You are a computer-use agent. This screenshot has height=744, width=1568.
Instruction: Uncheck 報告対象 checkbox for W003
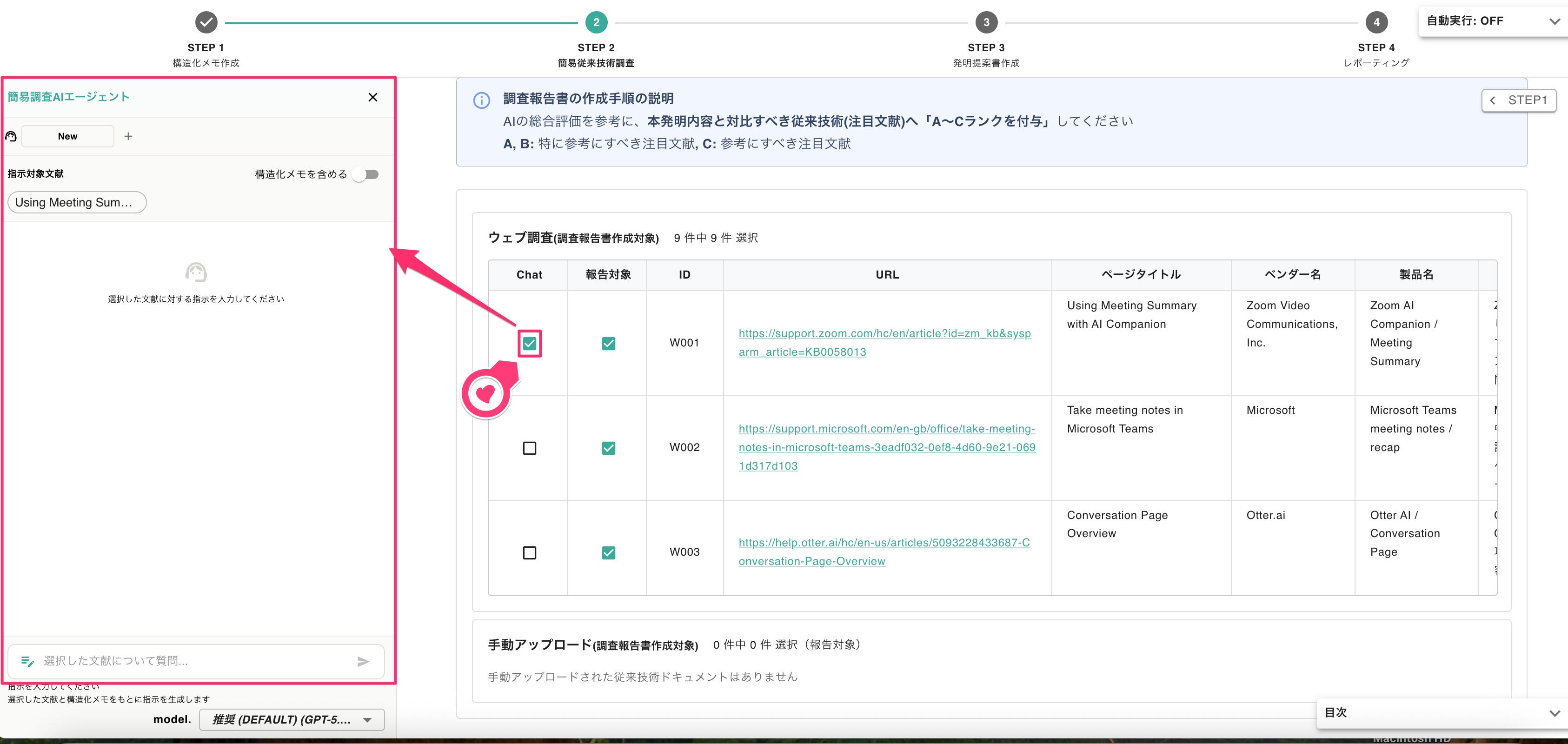pyautogui.click(x=608, y=553)
